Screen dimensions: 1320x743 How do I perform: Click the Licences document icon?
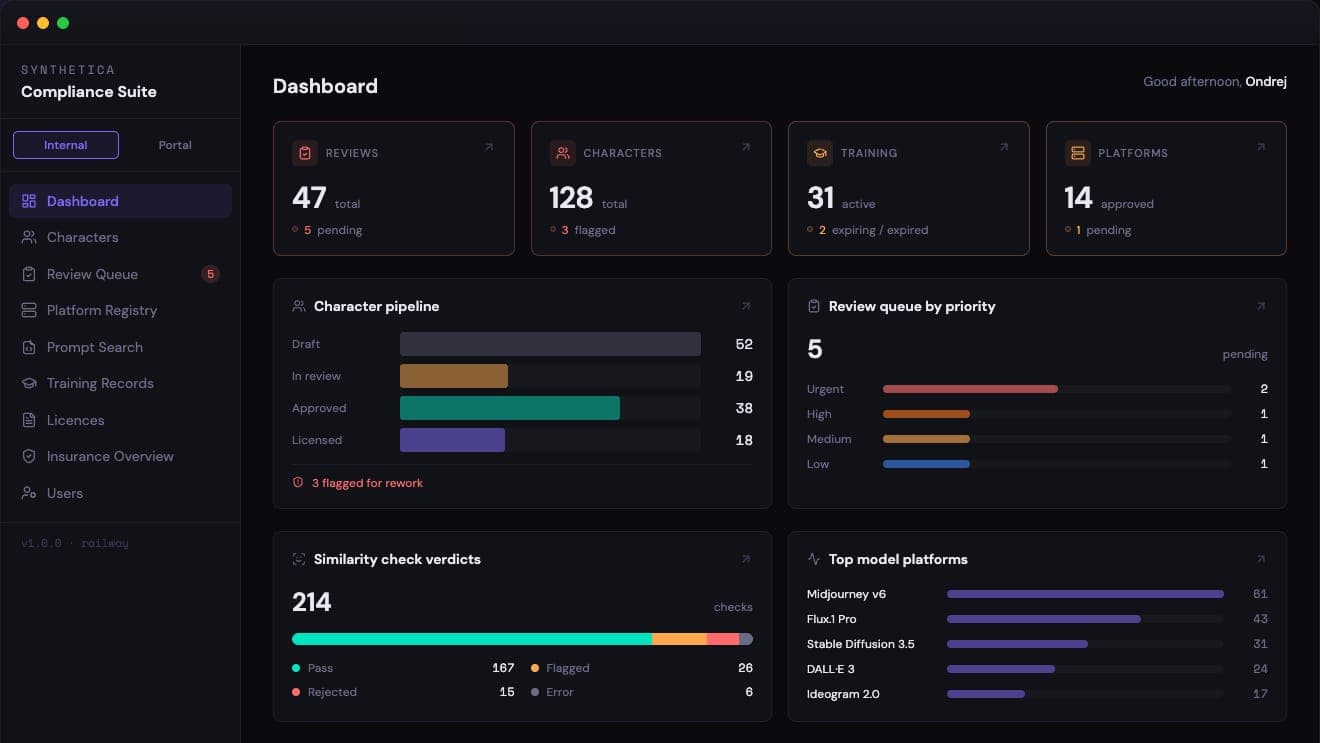click(29, 420)
